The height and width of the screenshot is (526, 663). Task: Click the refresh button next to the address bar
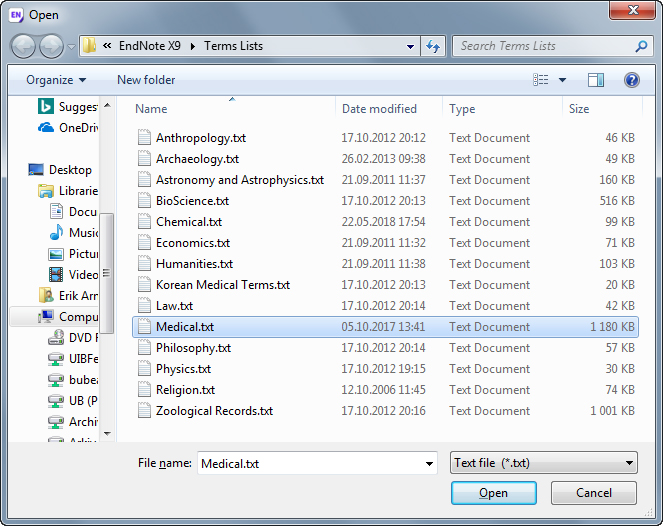point(433,46)
